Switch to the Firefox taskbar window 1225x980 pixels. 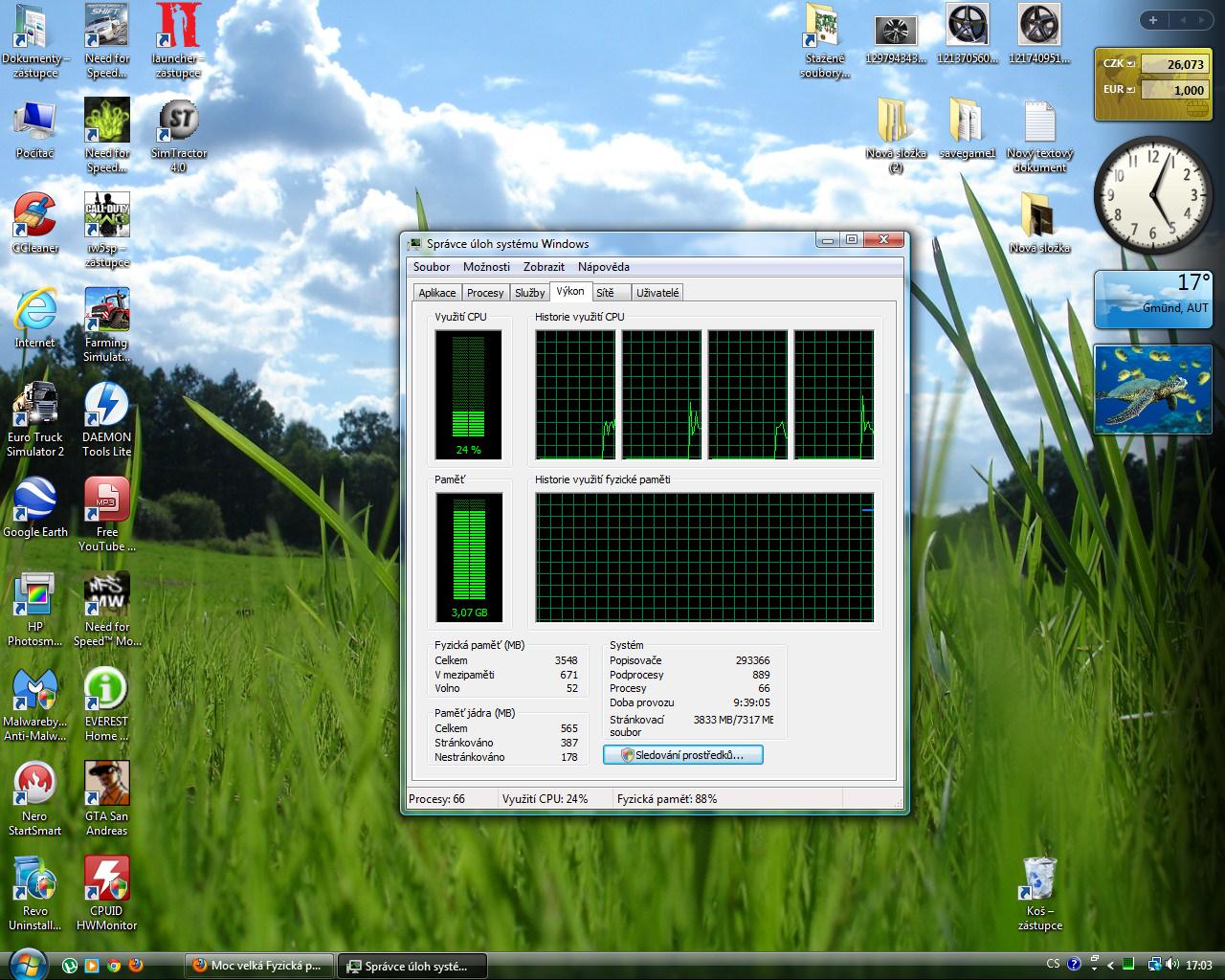pos(260,966)
